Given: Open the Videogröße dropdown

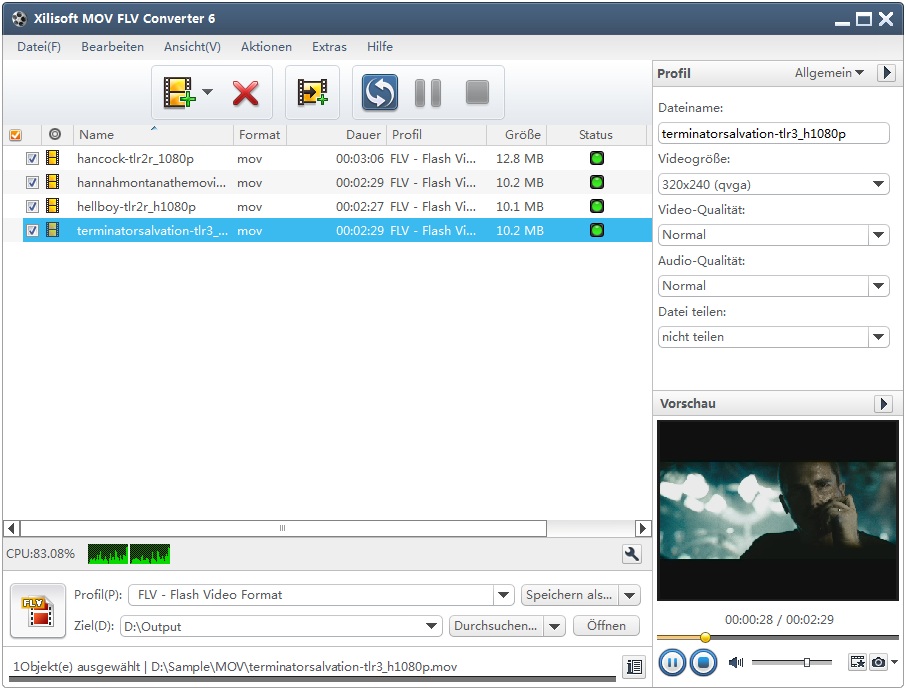Looking at the screenshot, I should 878,184.
